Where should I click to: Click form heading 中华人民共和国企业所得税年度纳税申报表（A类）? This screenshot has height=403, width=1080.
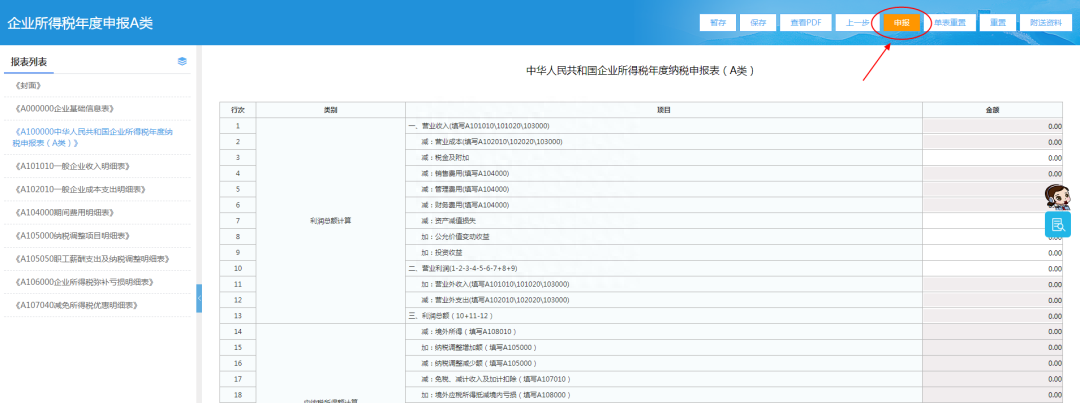(640, 71)
